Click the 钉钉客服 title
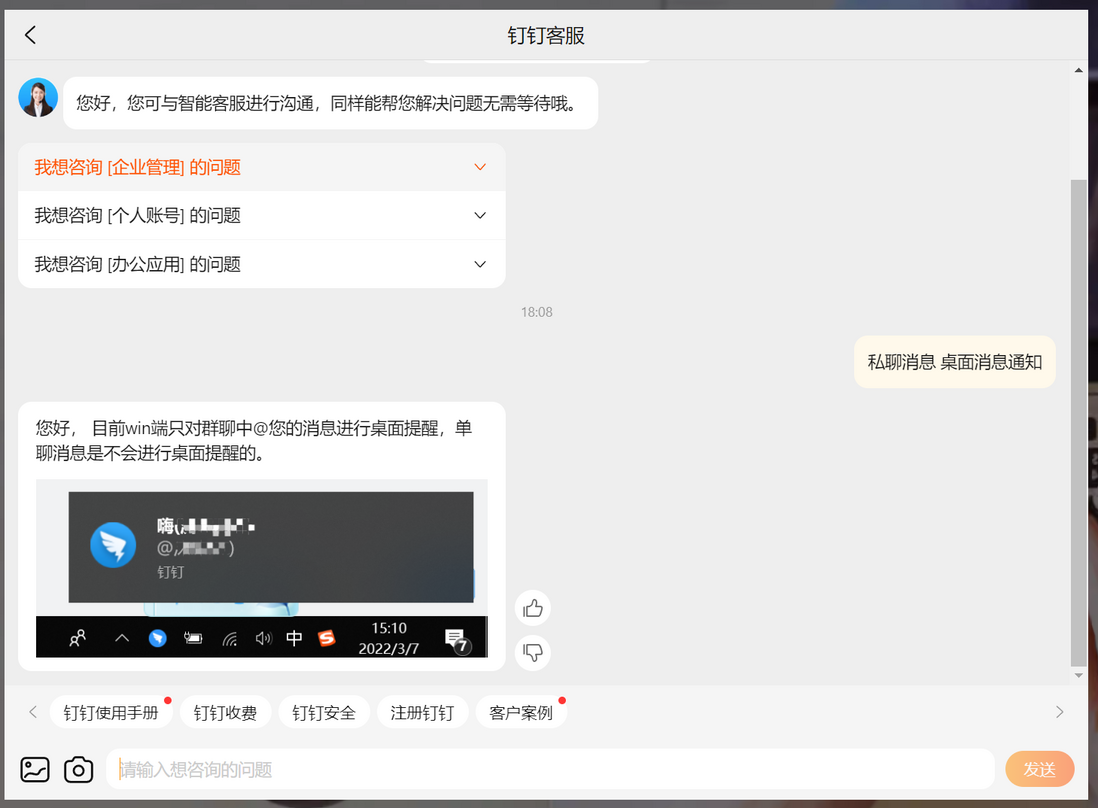This screenshot has height=808, width=1098. click(546, 36)
